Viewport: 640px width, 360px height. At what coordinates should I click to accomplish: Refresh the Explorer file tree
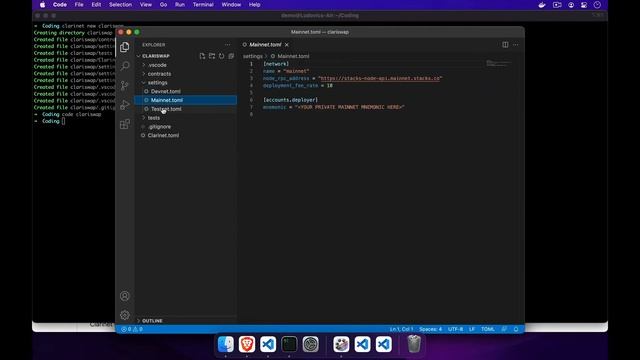click(x=222, y=56)
